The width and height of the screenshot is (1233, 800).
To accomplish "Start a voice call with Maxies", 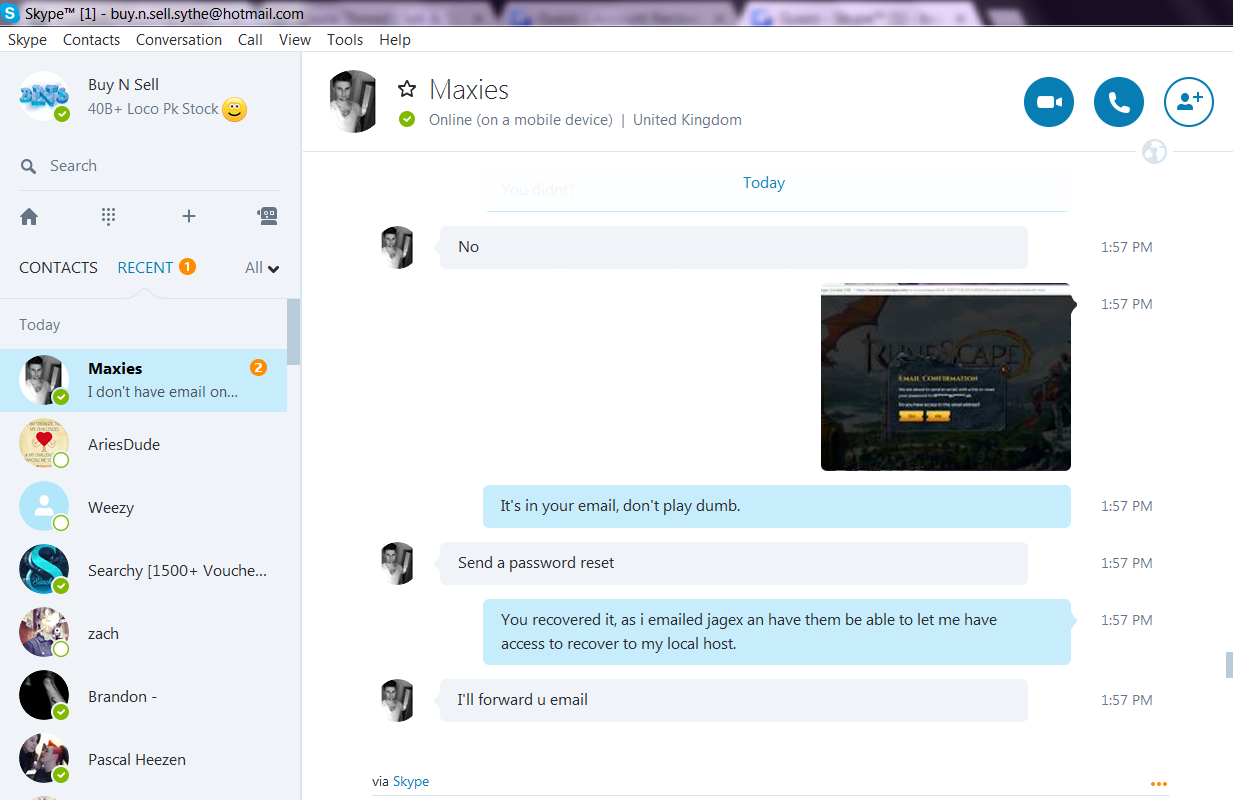I will 1119,102.
